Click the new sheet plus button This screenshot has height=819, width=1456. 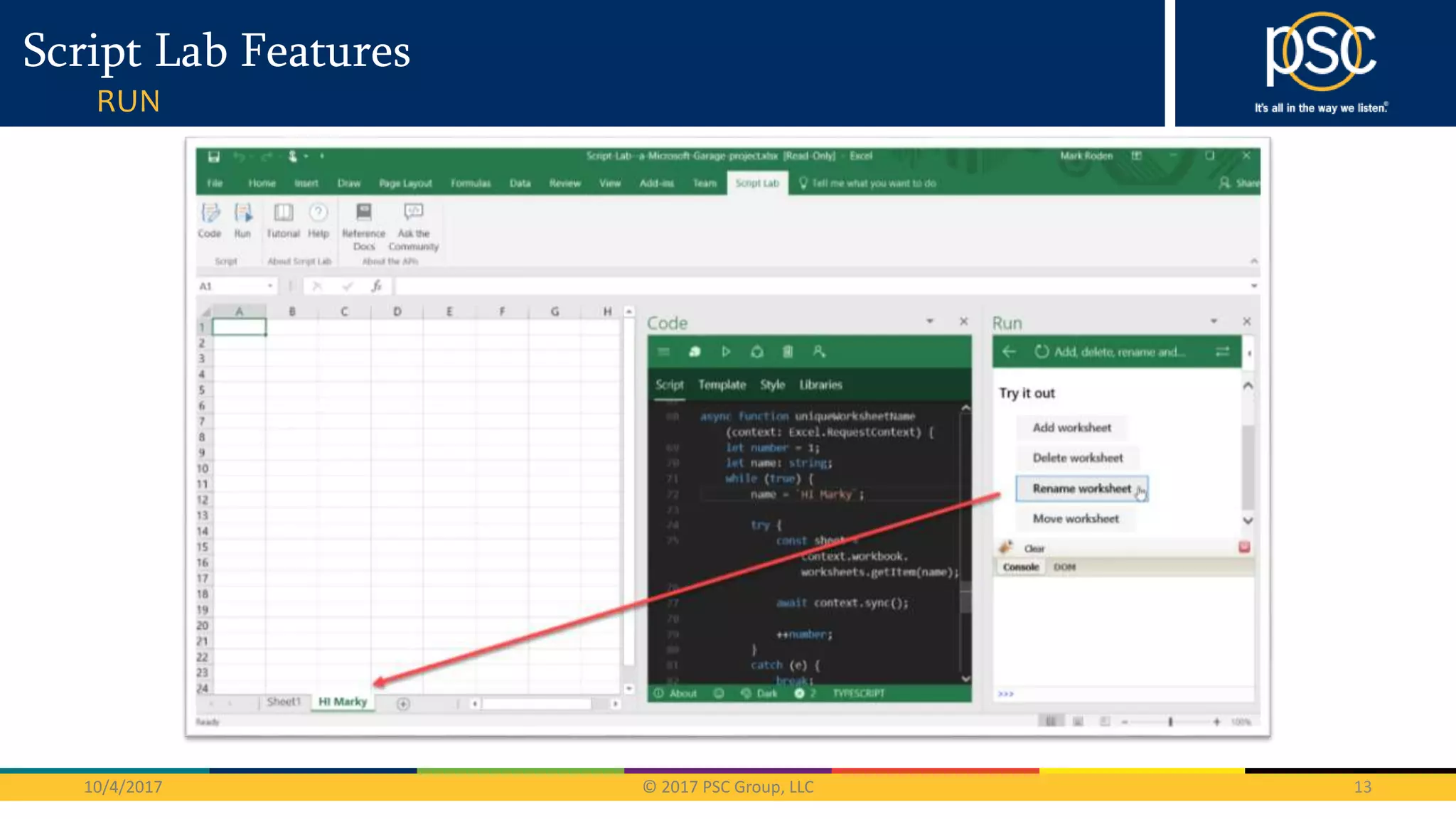tap(403, 704)
